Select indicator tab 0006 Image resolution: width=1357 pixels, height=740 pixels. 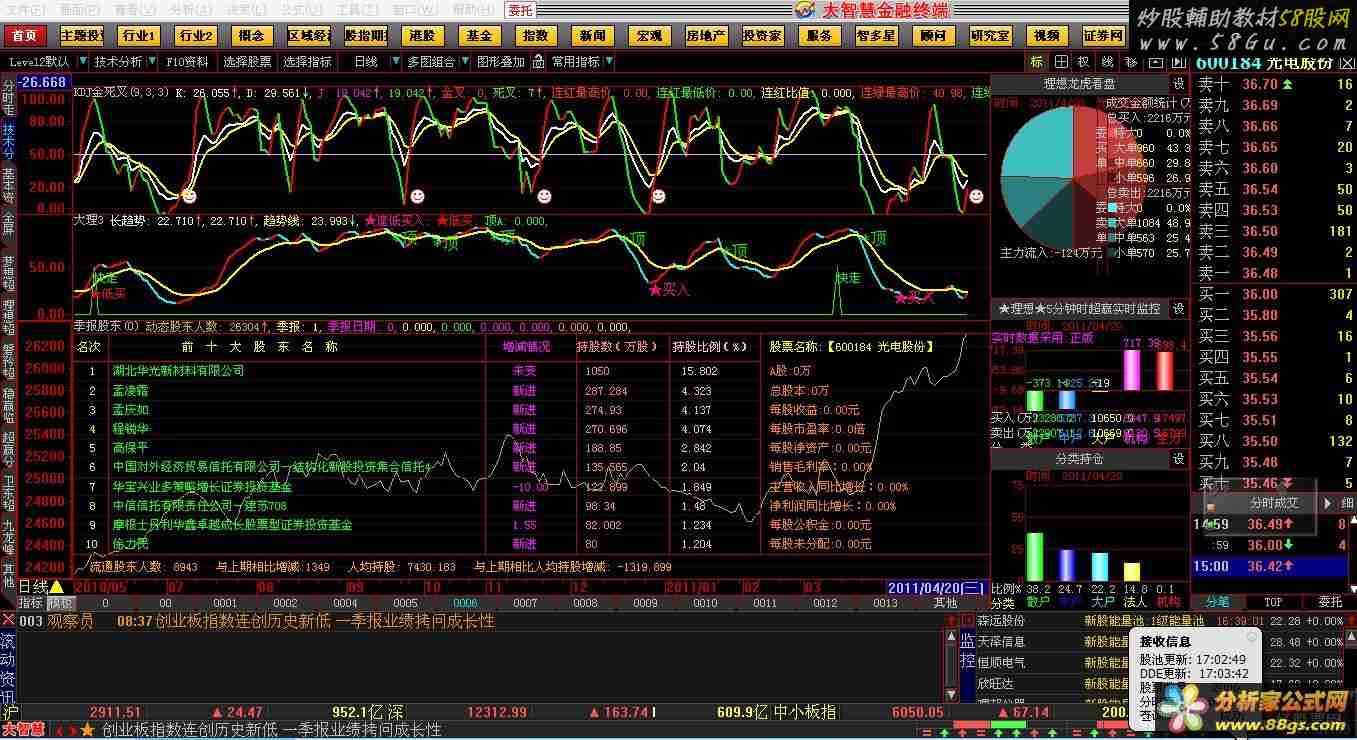click(x=465, y=603)
